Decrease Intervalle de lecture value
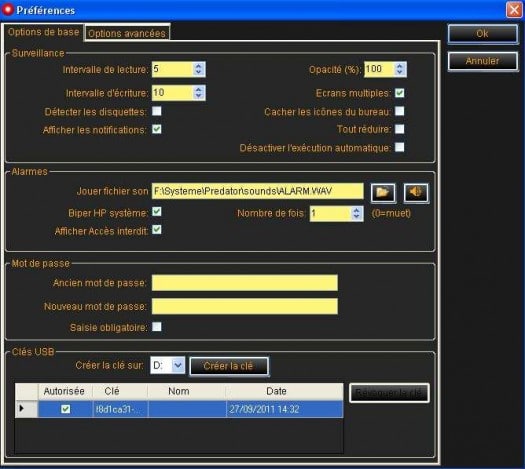This screenshot has height=469, width=525. click(199, 72)
